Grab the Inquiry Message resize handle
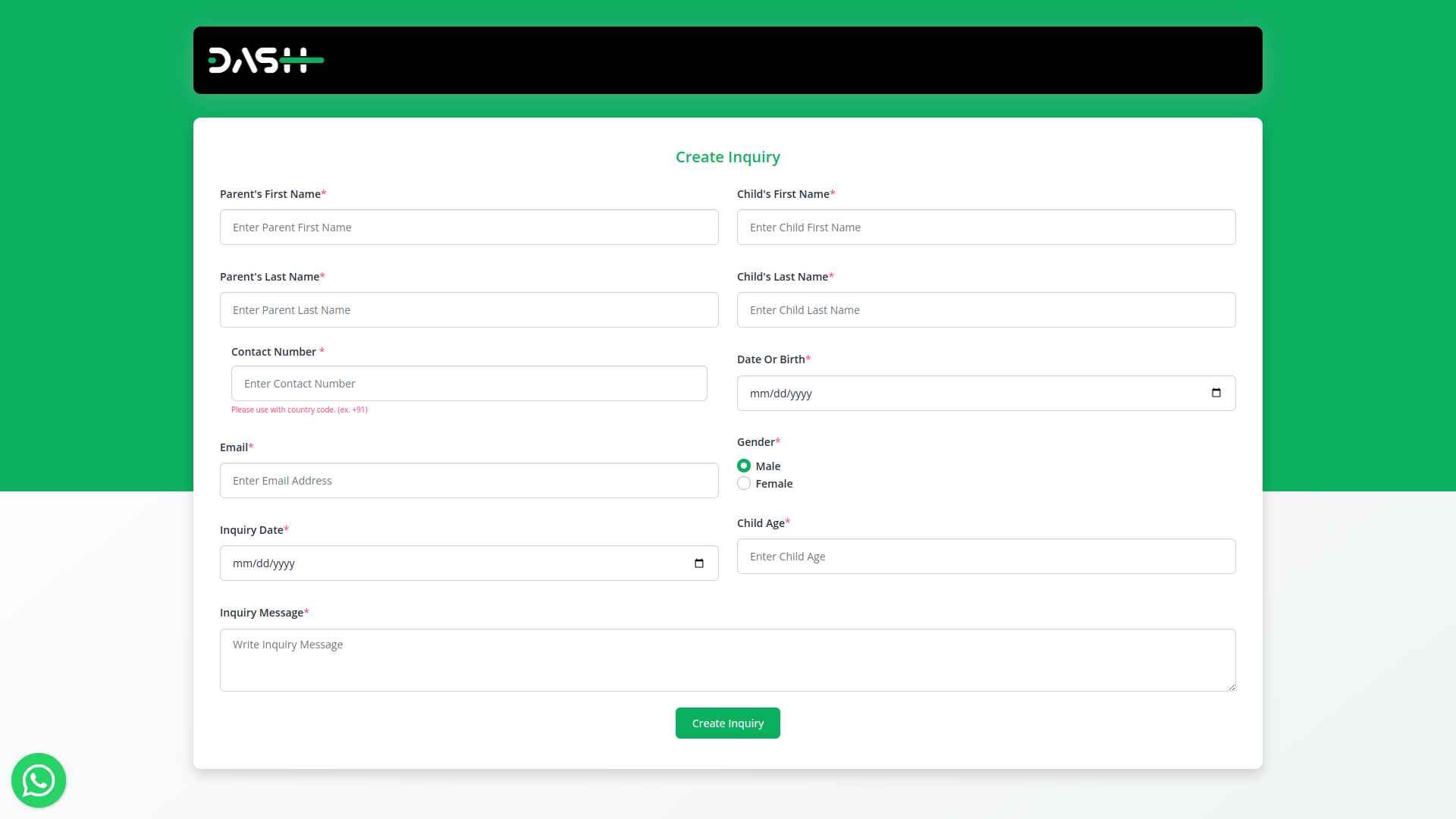This screenshot has height=819, width=1456. point(1232,687)
